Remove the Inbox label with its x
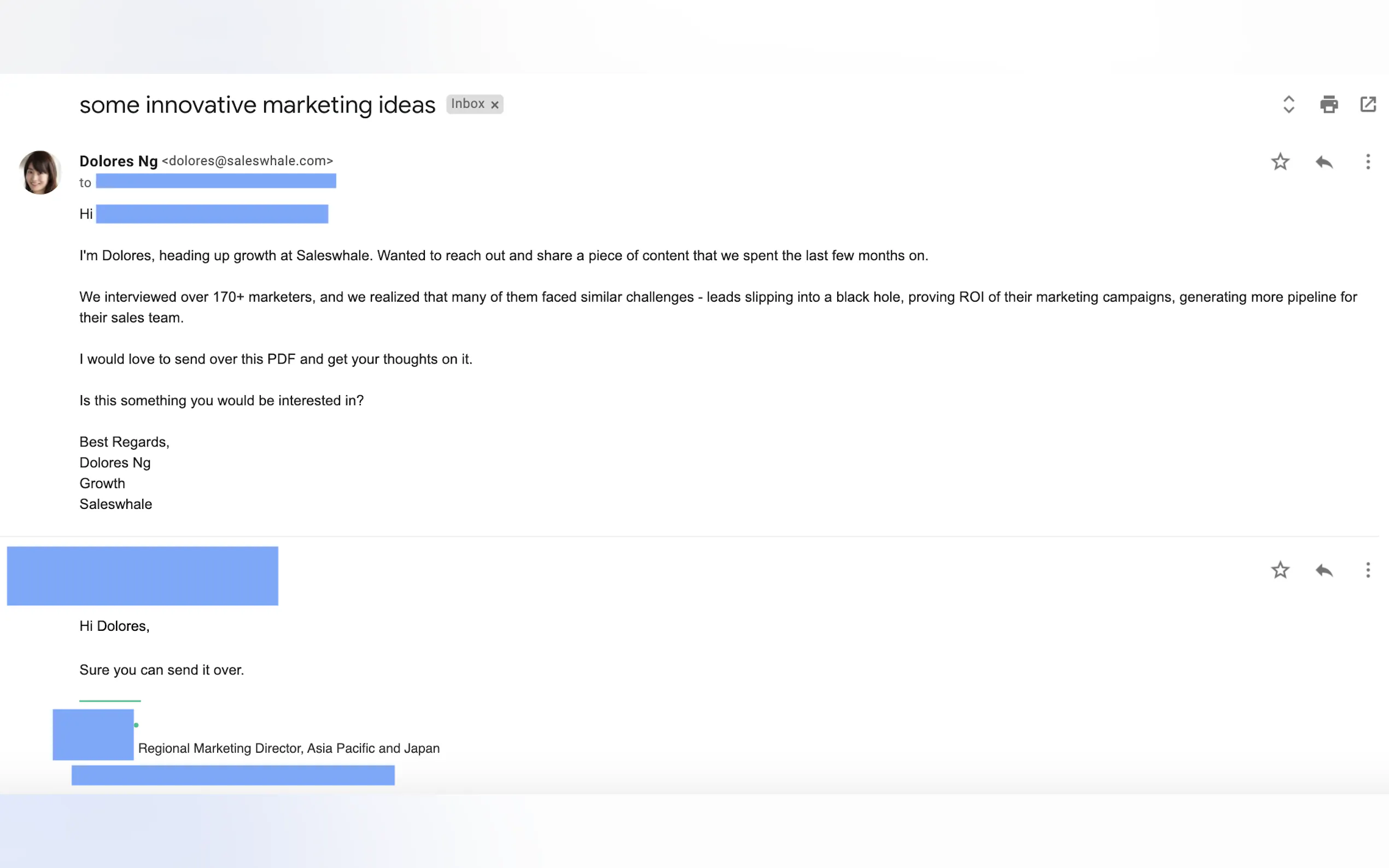Image resolution: width=1389 pixels, height=868 pixels. [494, 105]
